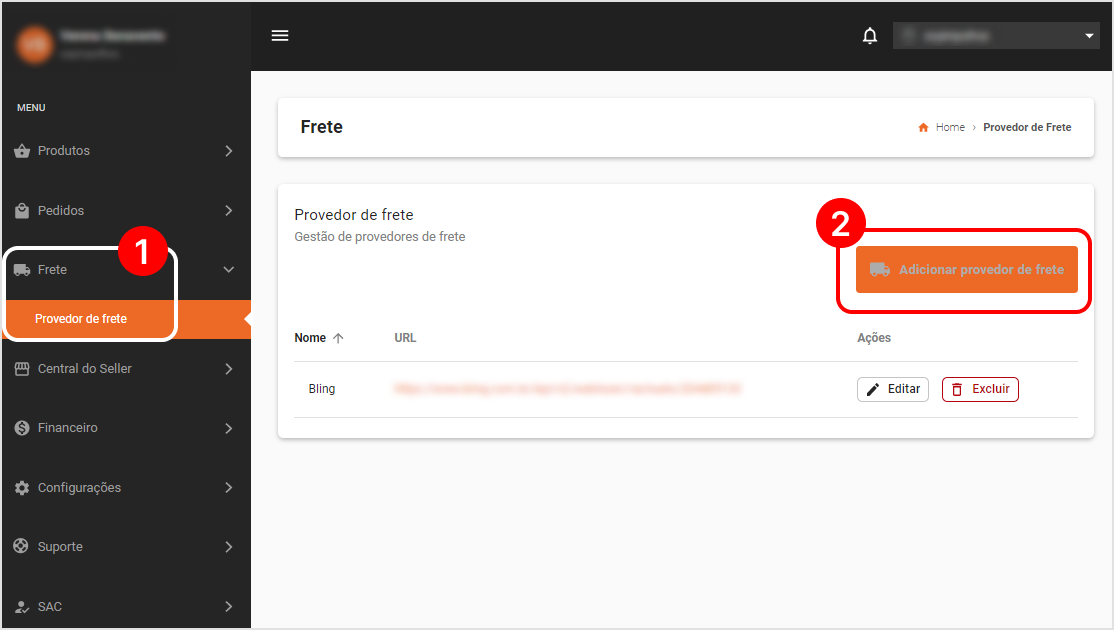Click the Central do Seller store icon

click(x=22, y=369)
